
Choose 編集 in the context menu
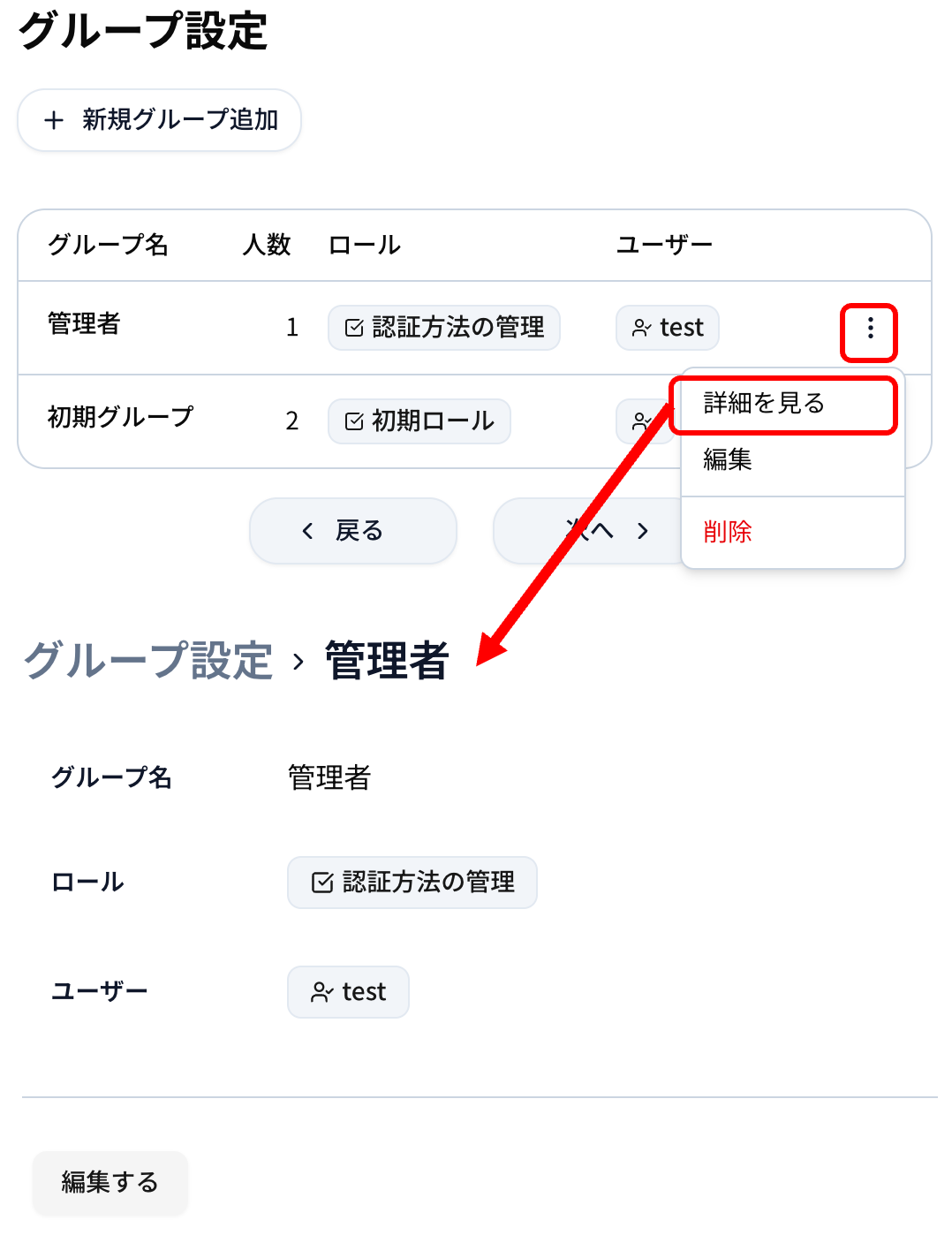(728, 459)
